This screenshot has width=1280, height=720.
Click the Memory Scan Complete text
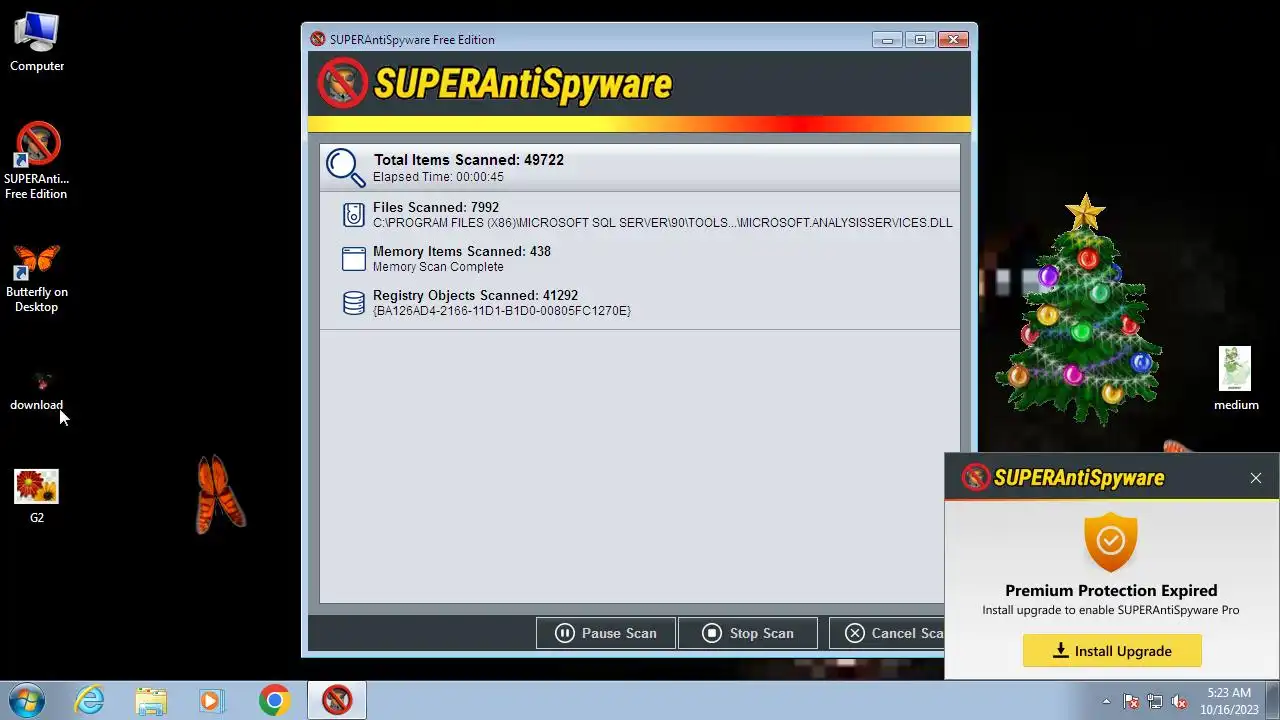pos(438,267)
